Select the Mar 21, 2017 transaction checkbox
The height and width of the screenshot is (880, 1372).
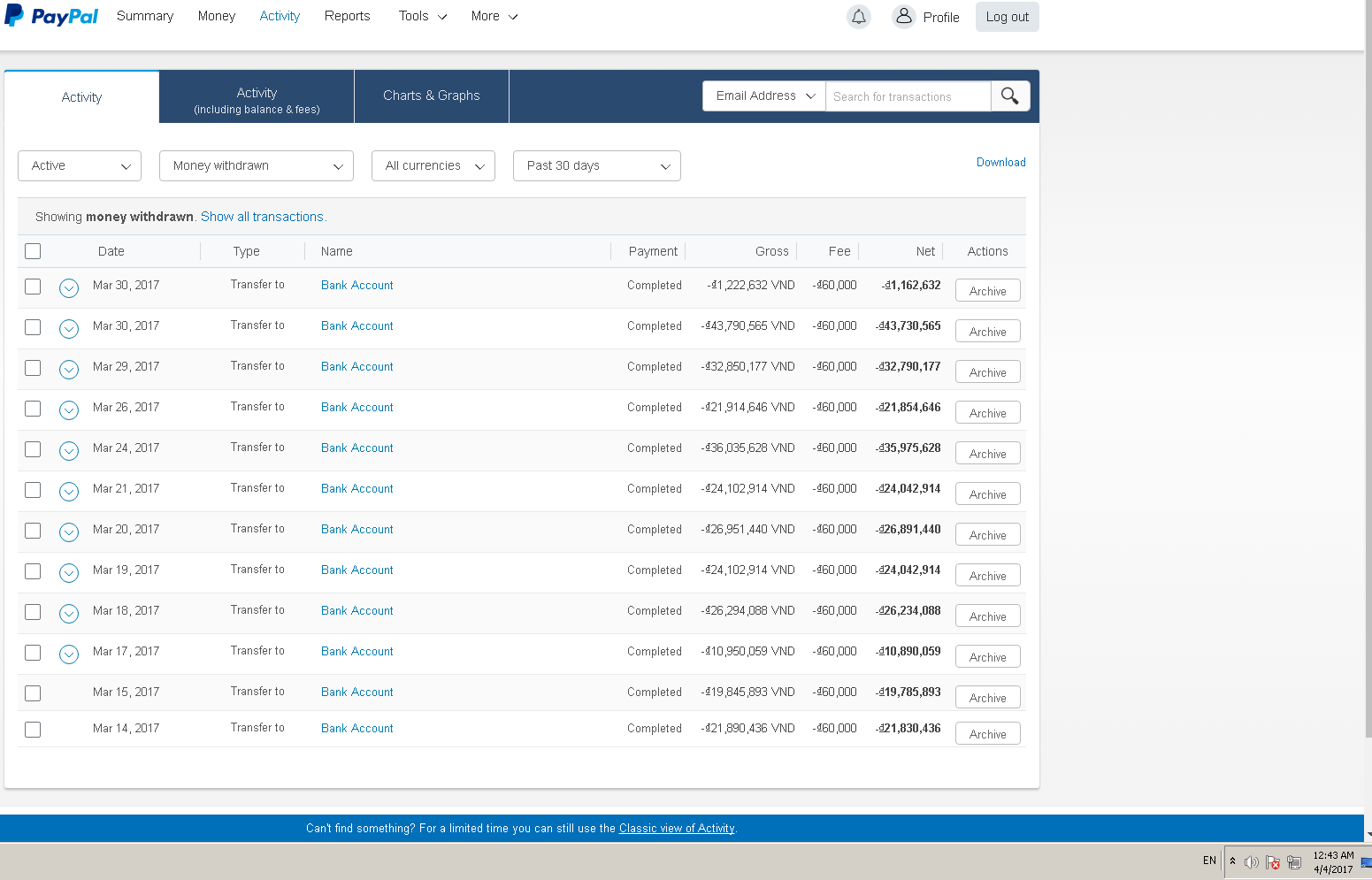(33, 490)
